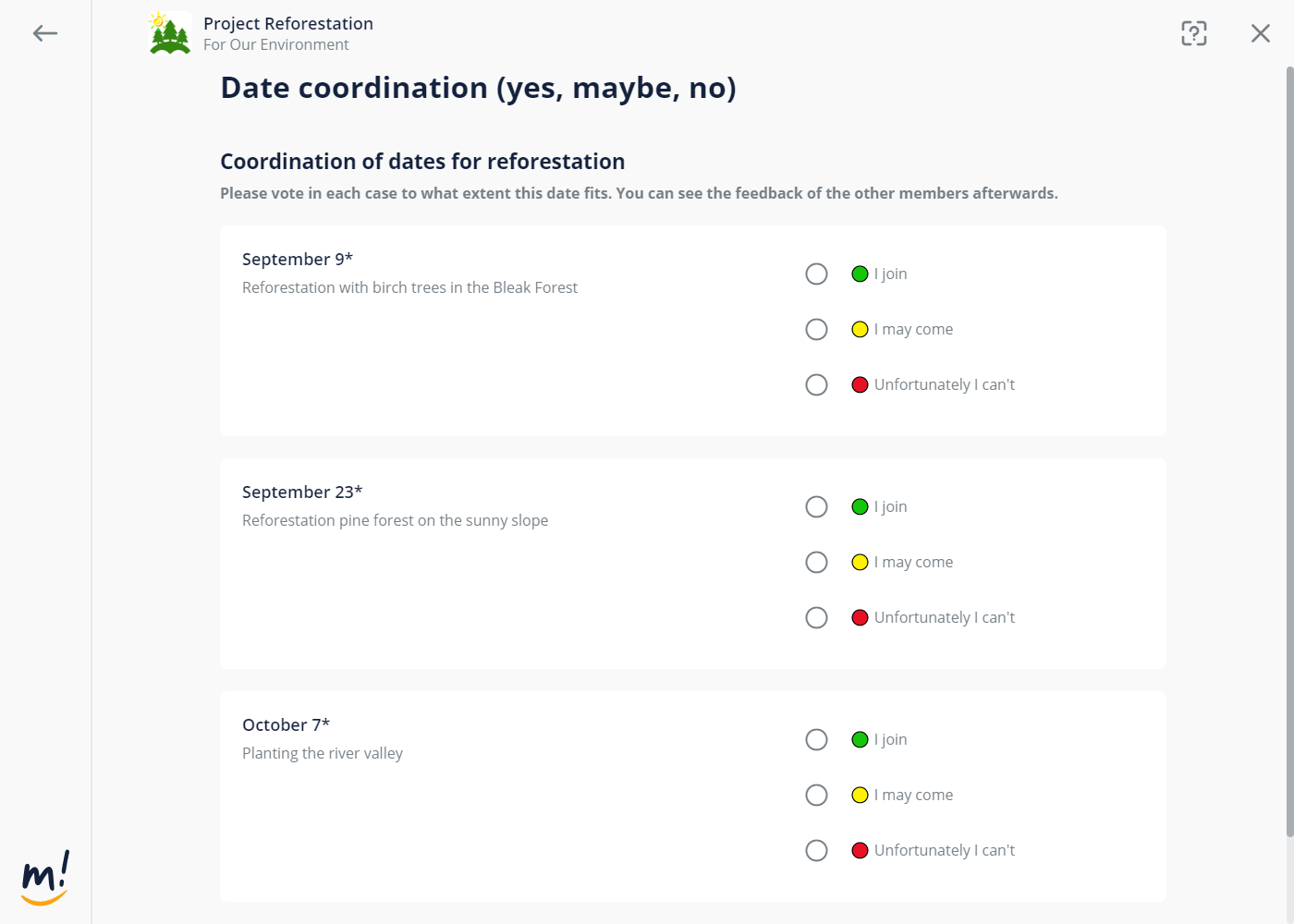Select 'I may come' for September 9
Image resolution: width=1294 pixels, height=924 pixels.
tap(816, 330)
